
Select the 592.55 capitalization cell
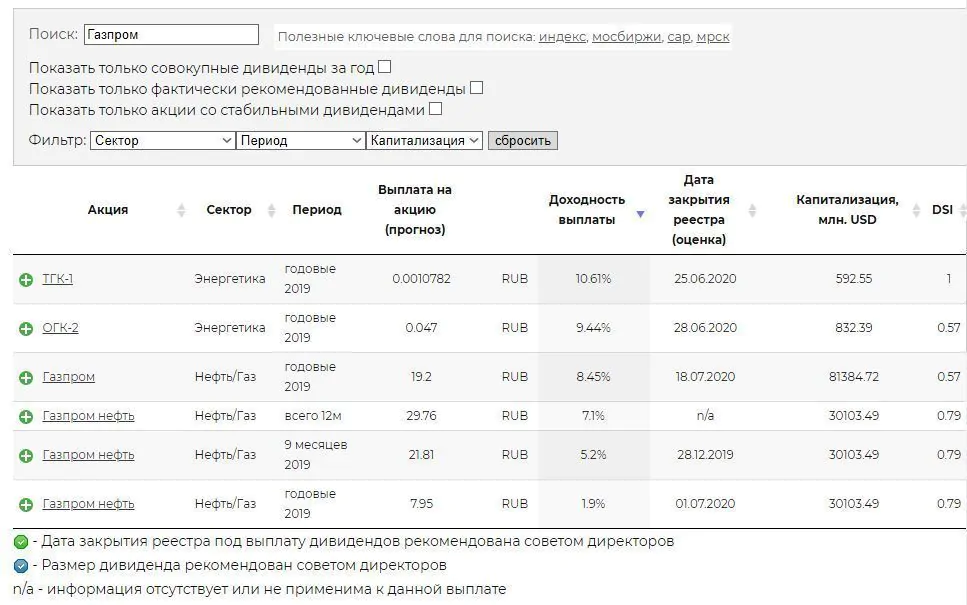tap(854, 279)
